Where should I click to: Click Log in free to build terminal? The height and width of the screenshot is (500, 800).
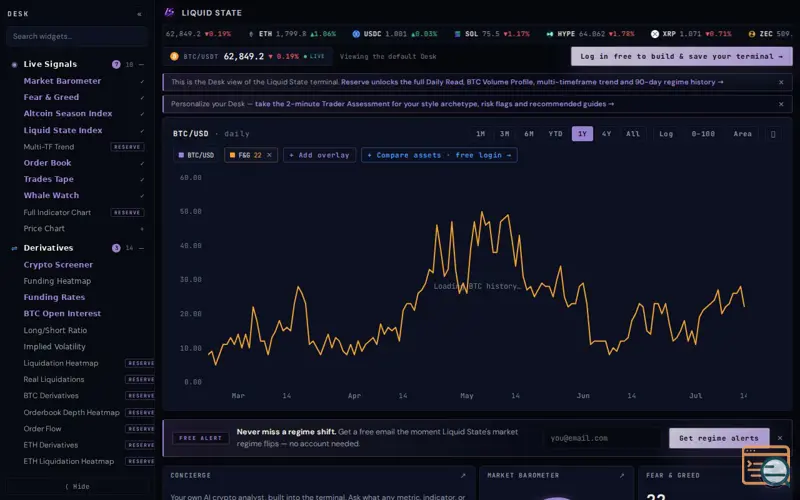coord(682,57)
